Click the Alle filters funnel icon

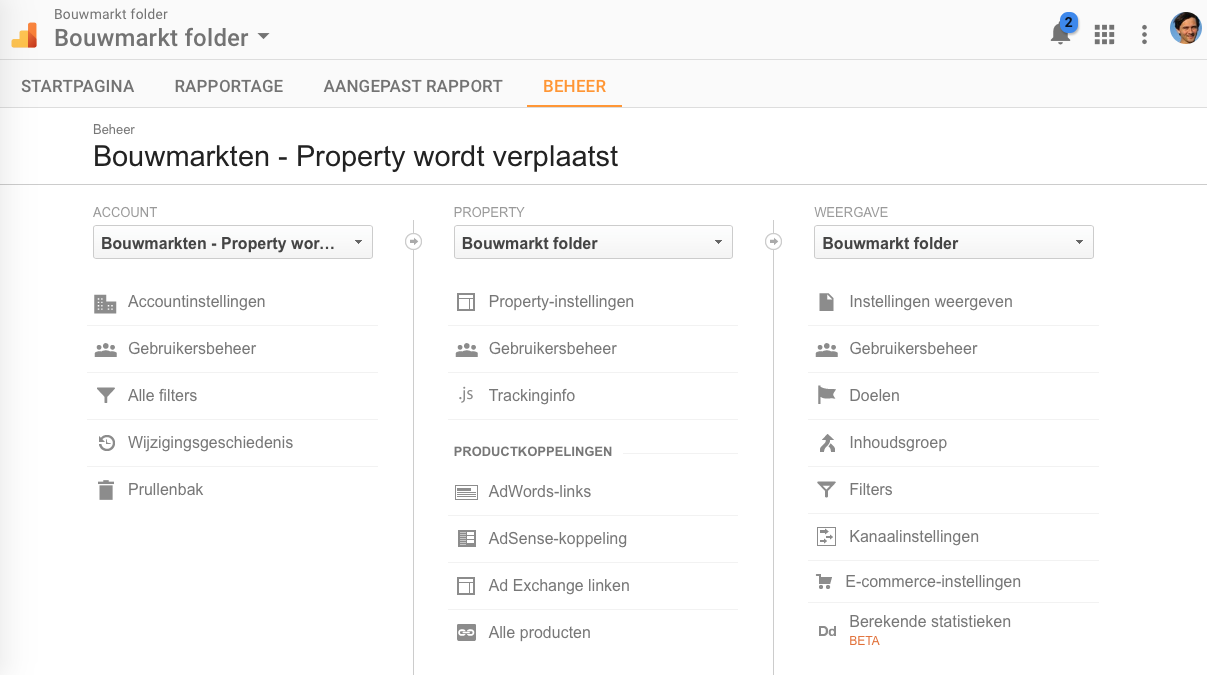click(x=105, y=396)
